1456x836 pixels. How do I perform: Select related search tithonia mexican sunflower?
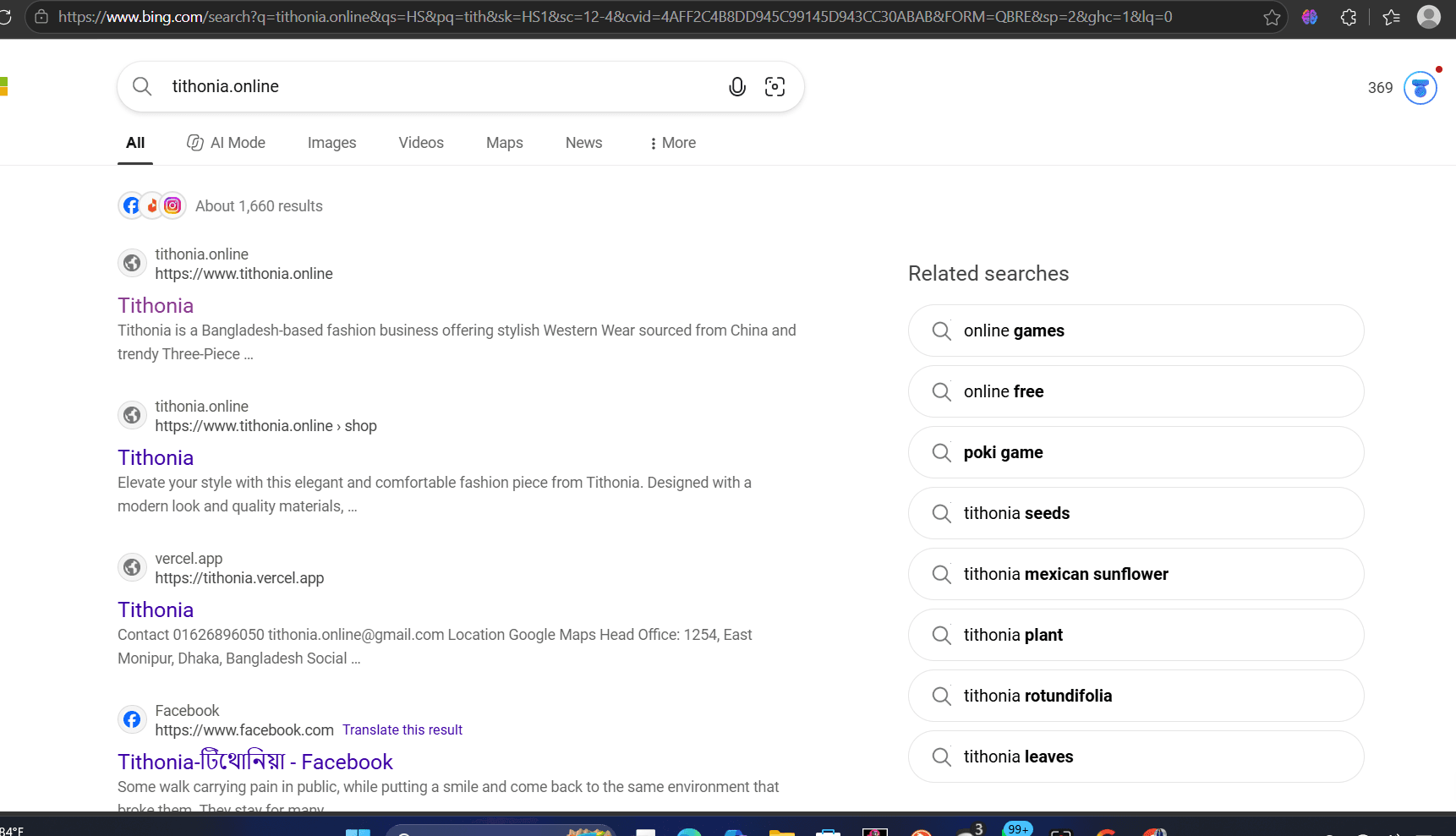pos(1136,574)
